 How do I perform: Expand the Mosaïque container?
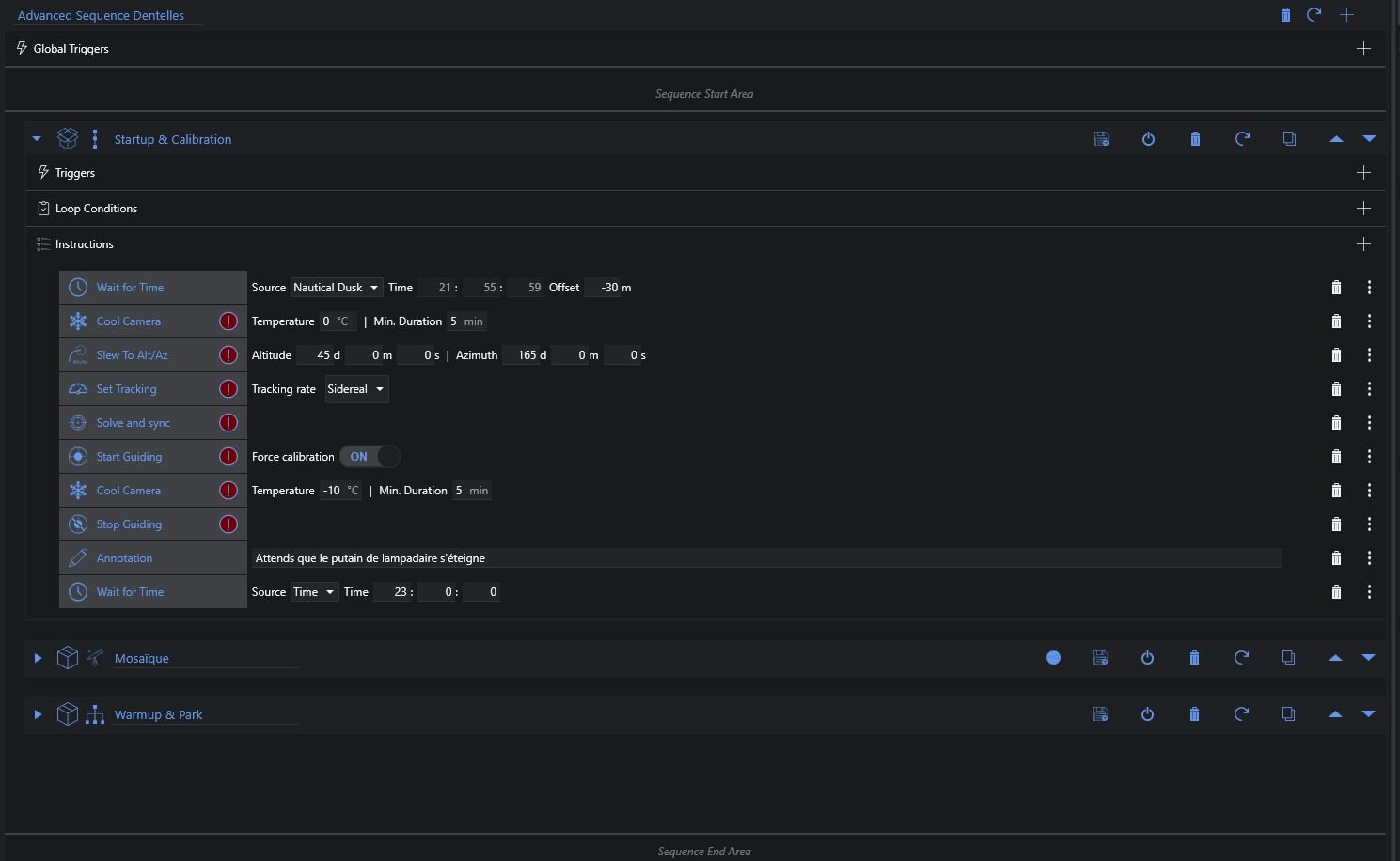[x=38, y=658]
